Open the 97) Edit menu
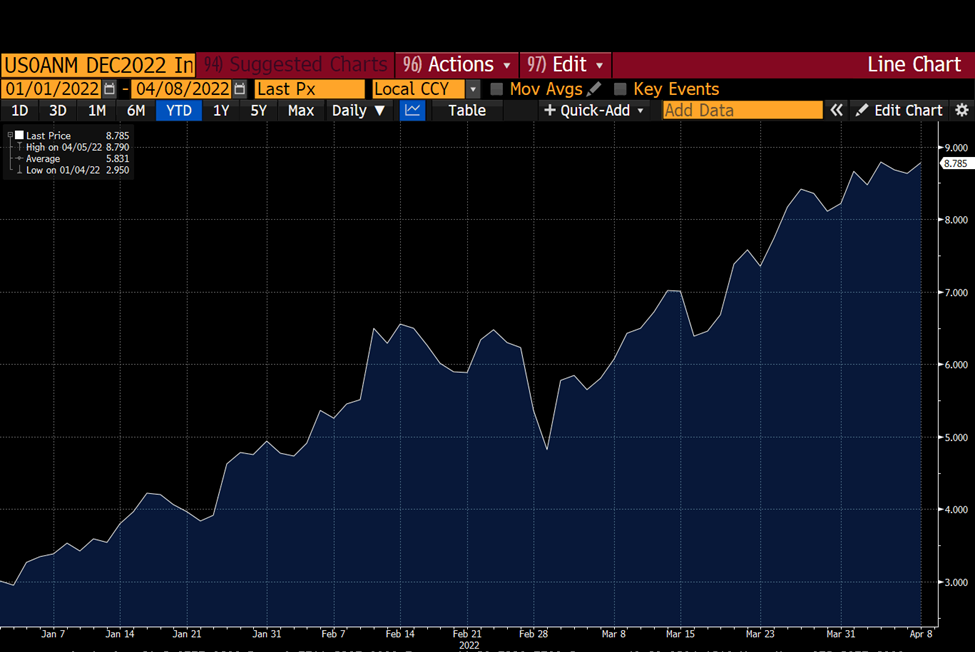Viewport: 975px width, 652px height. pos(565,65)
